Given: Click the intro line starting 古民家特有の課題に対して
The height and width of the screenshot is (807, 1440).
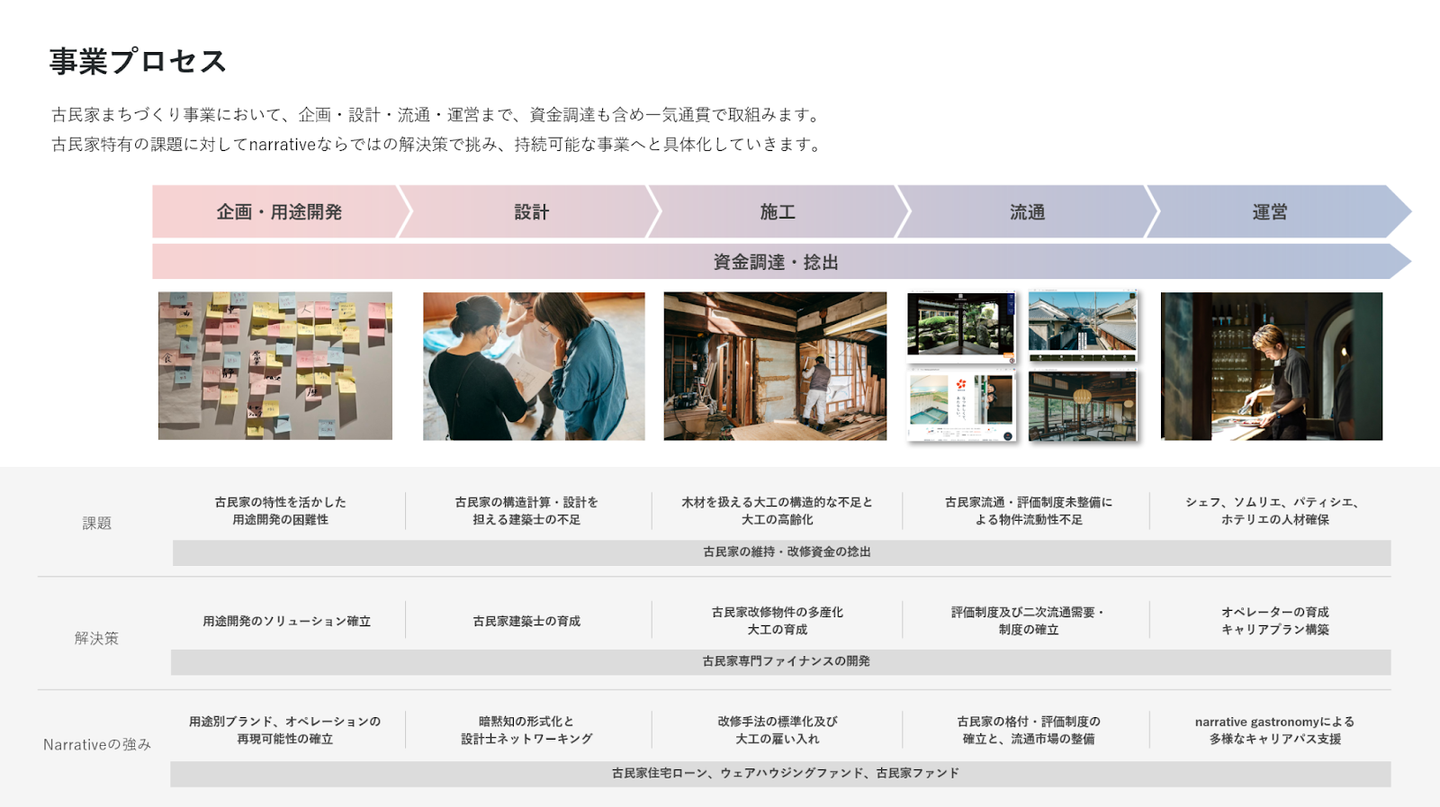Looking at the screenshot, I should 436,145.
